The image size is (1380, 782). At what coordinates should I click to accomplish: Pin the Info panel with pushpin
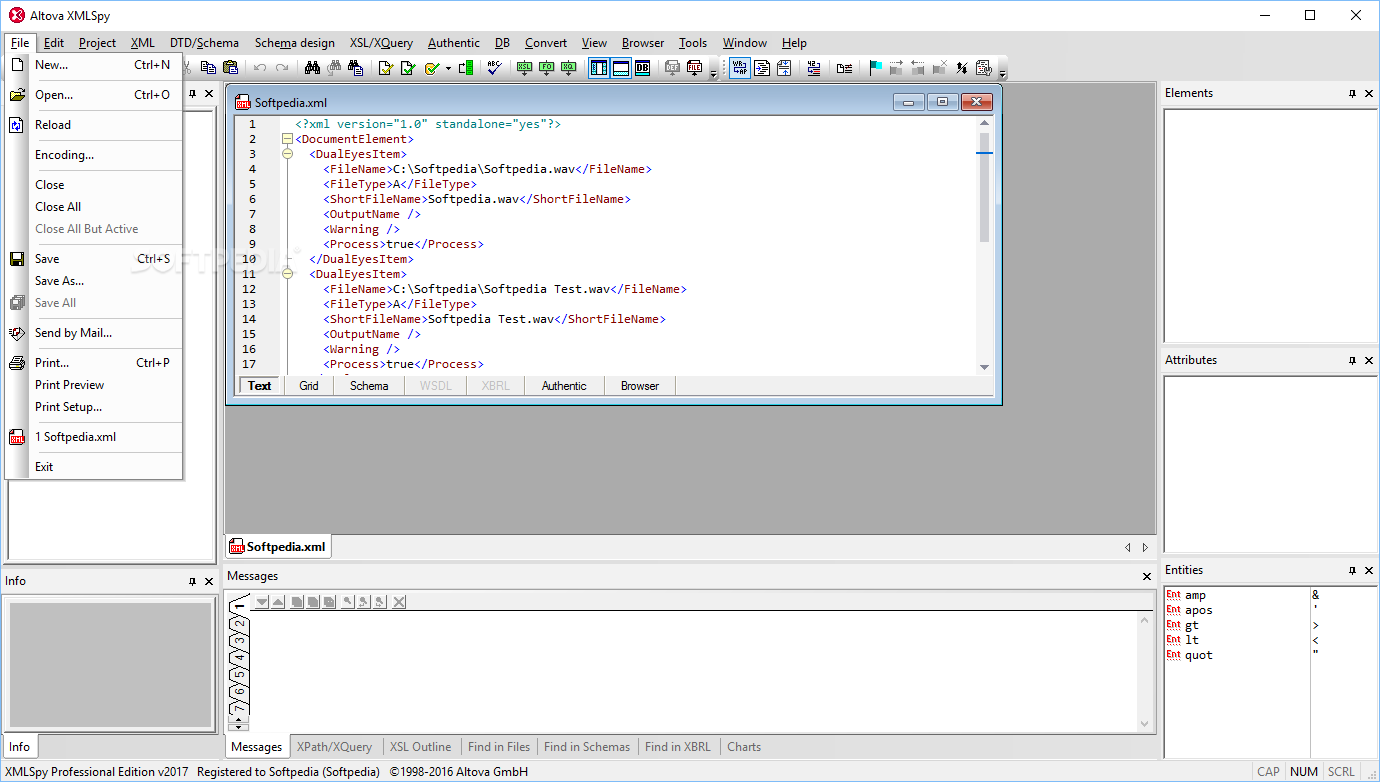[192, 581]
